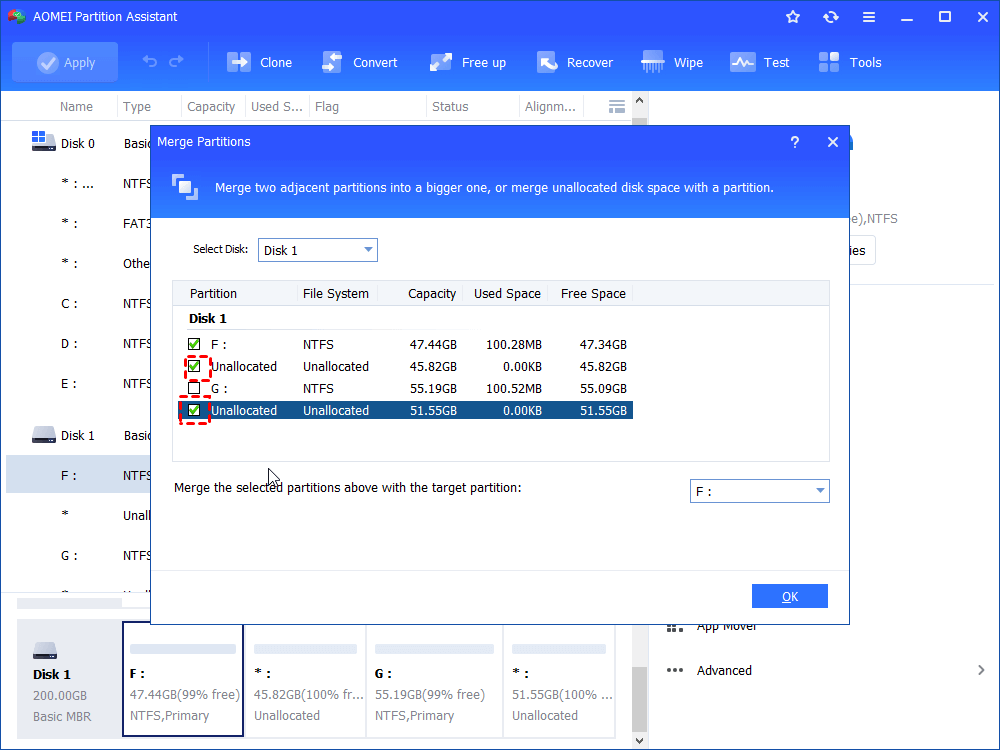Check the G: partition checkbox
Screen dimensions: 1000x750
point(194,388)
